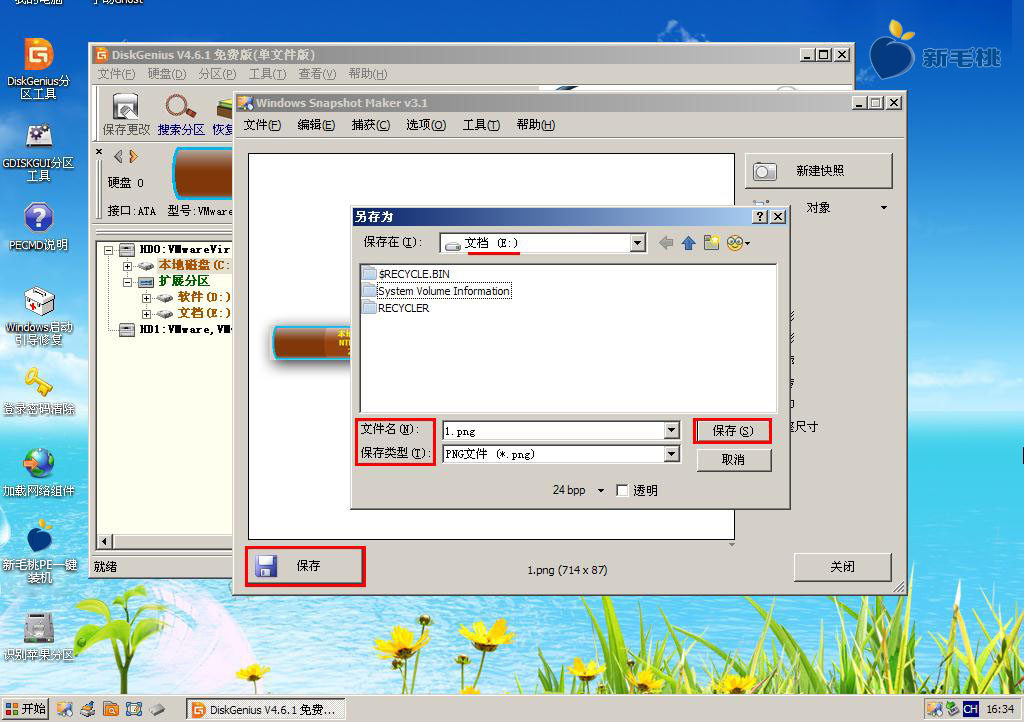The height and width of the screenshot is (722, 1024).
Task: Open 硬盘(D) menu in DiskGenius
Action: tap(167, 74)
